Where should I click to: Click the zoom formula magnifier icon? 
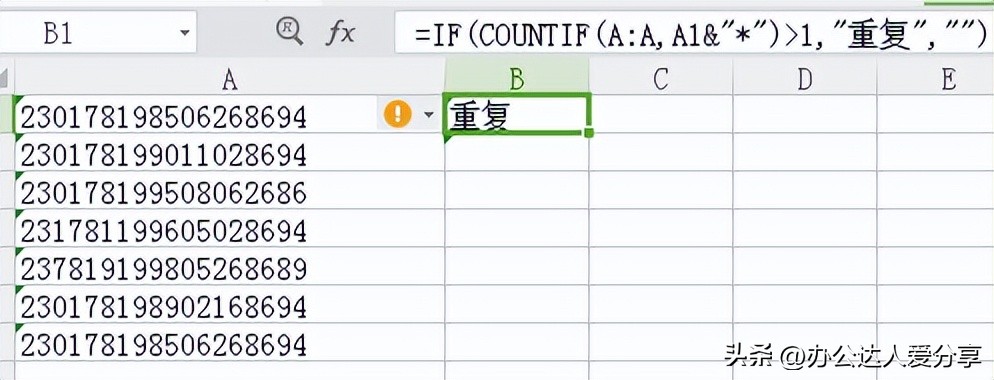pyautogui.click(x=290, y=32)
